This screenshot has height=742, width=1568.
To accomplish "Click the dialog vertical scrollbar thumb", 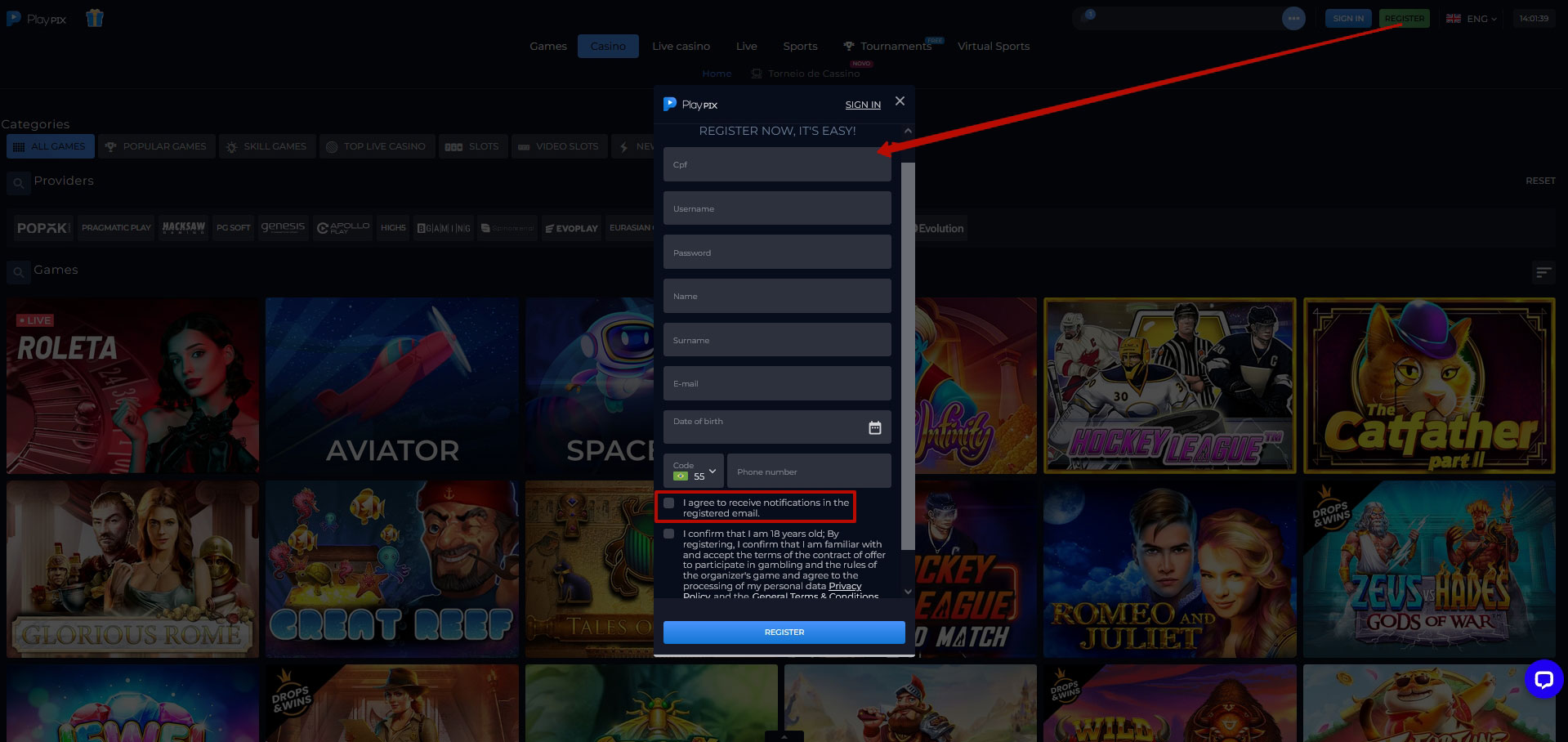I will 908,355.
